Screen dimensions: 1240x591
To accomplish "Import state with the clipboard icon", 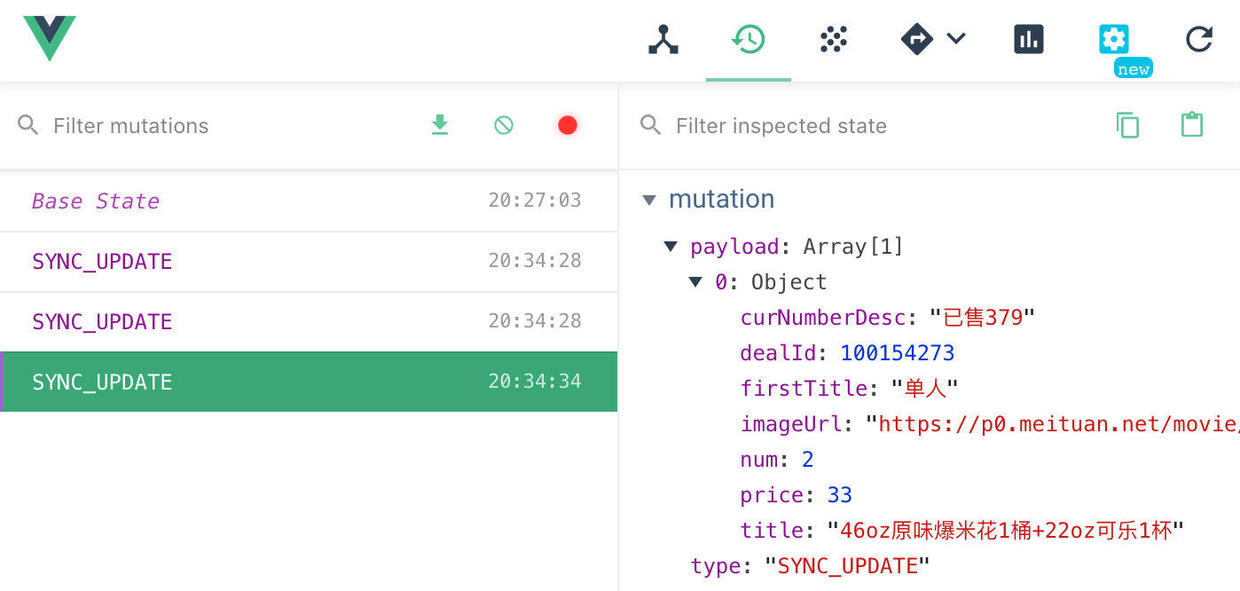I will coord(1192,125).
